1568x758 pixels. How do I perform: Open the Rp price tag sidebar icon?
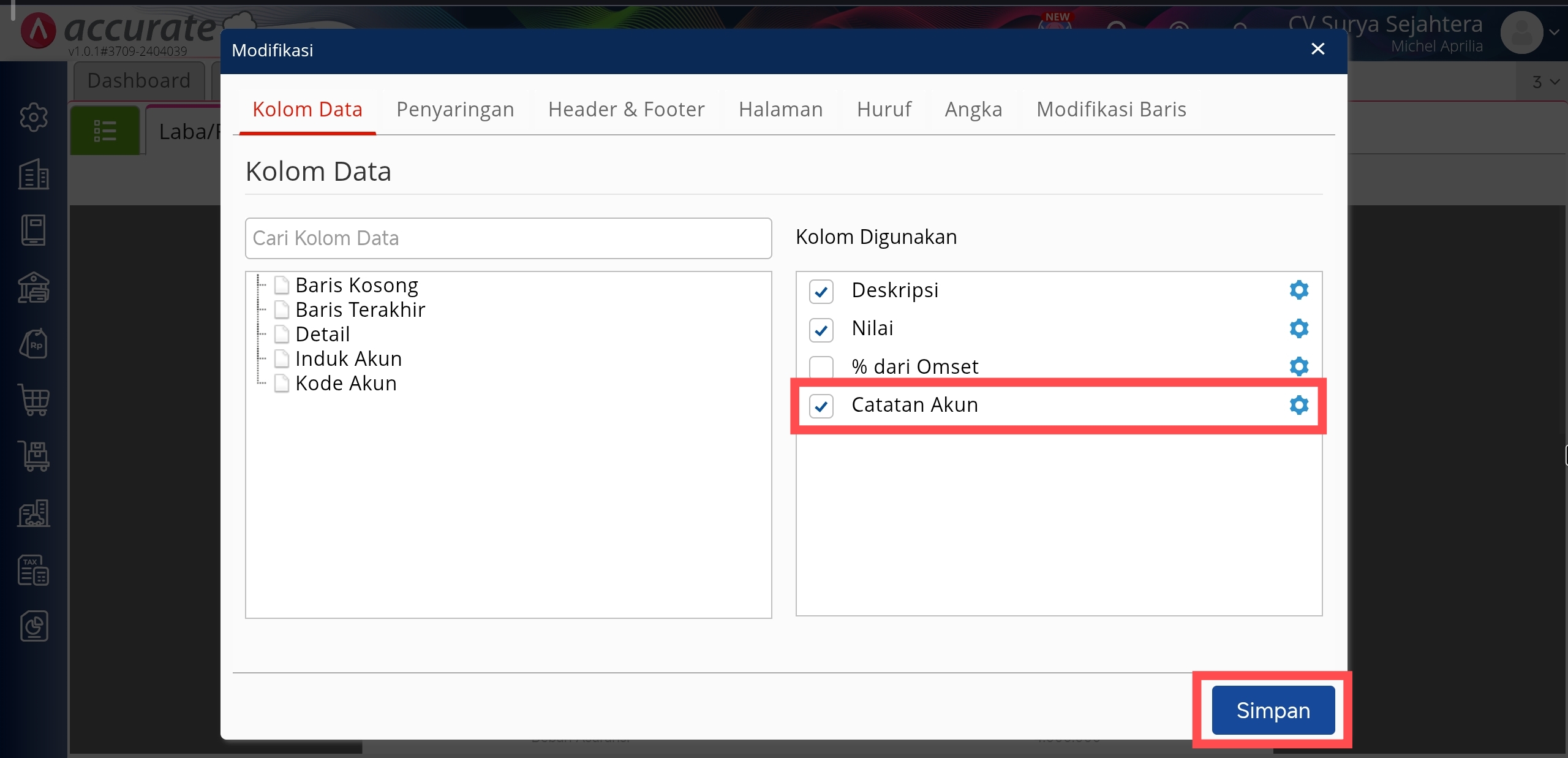click(x=34, y=344)
